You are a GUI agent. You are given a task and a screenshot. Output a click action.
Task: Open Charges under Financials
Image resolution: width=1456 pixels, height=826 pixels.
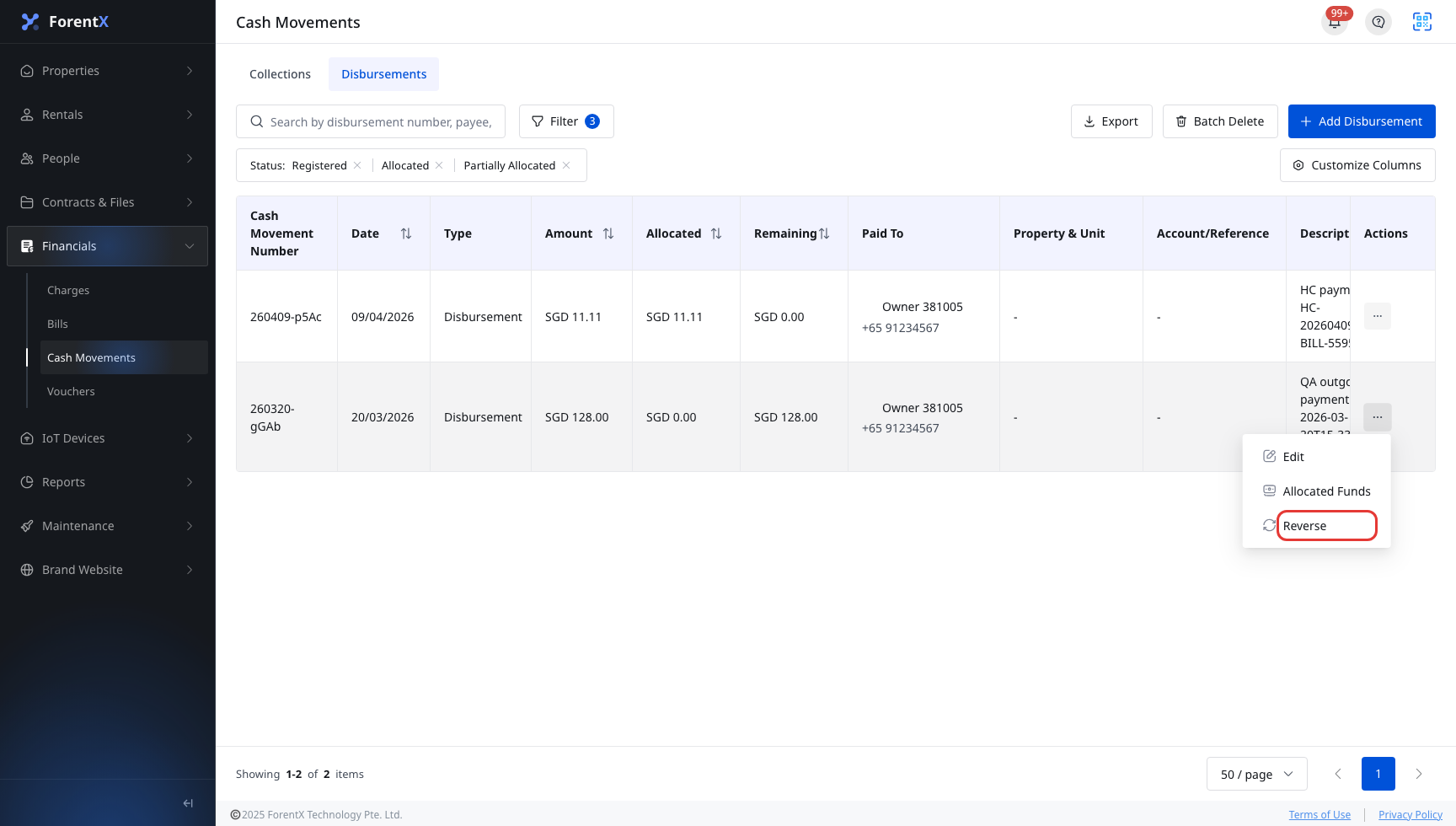tap(124, 290)
